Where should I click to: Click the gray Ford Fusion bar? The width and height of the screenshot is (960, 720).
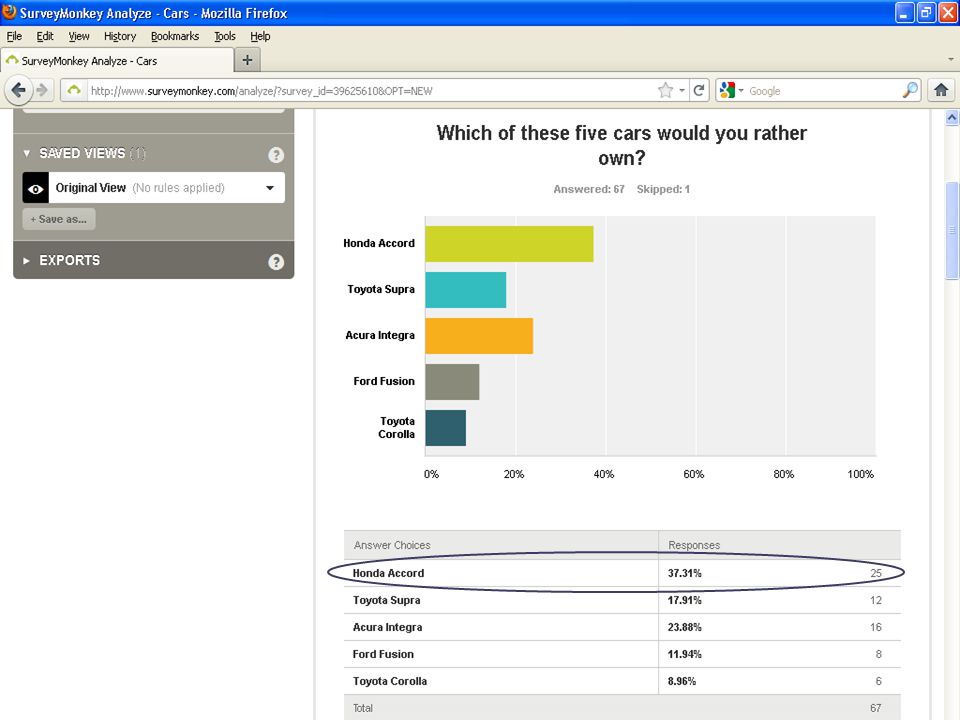452,381
